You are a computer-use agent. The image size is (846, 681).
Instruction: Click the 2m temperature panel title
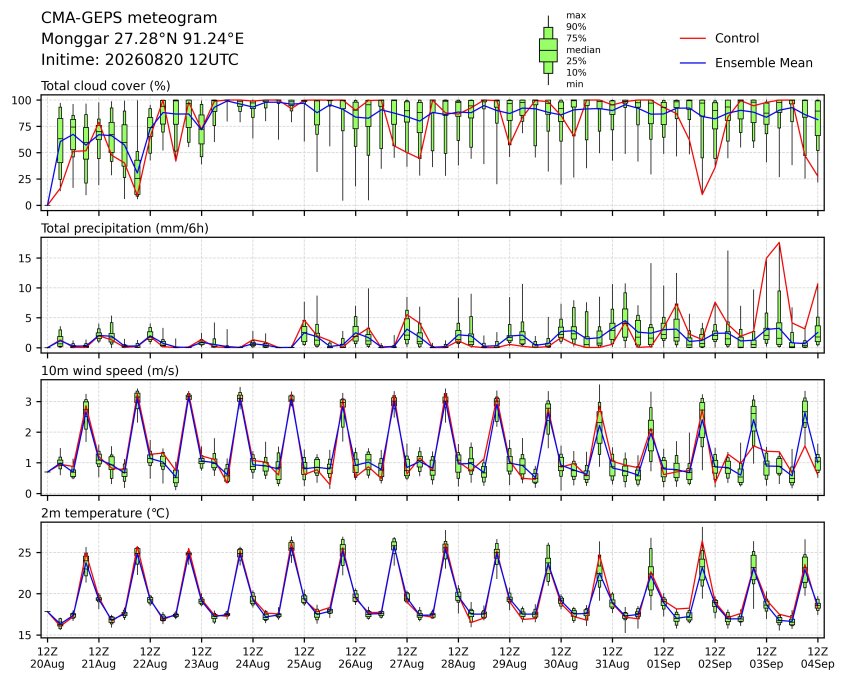point(105,513)
